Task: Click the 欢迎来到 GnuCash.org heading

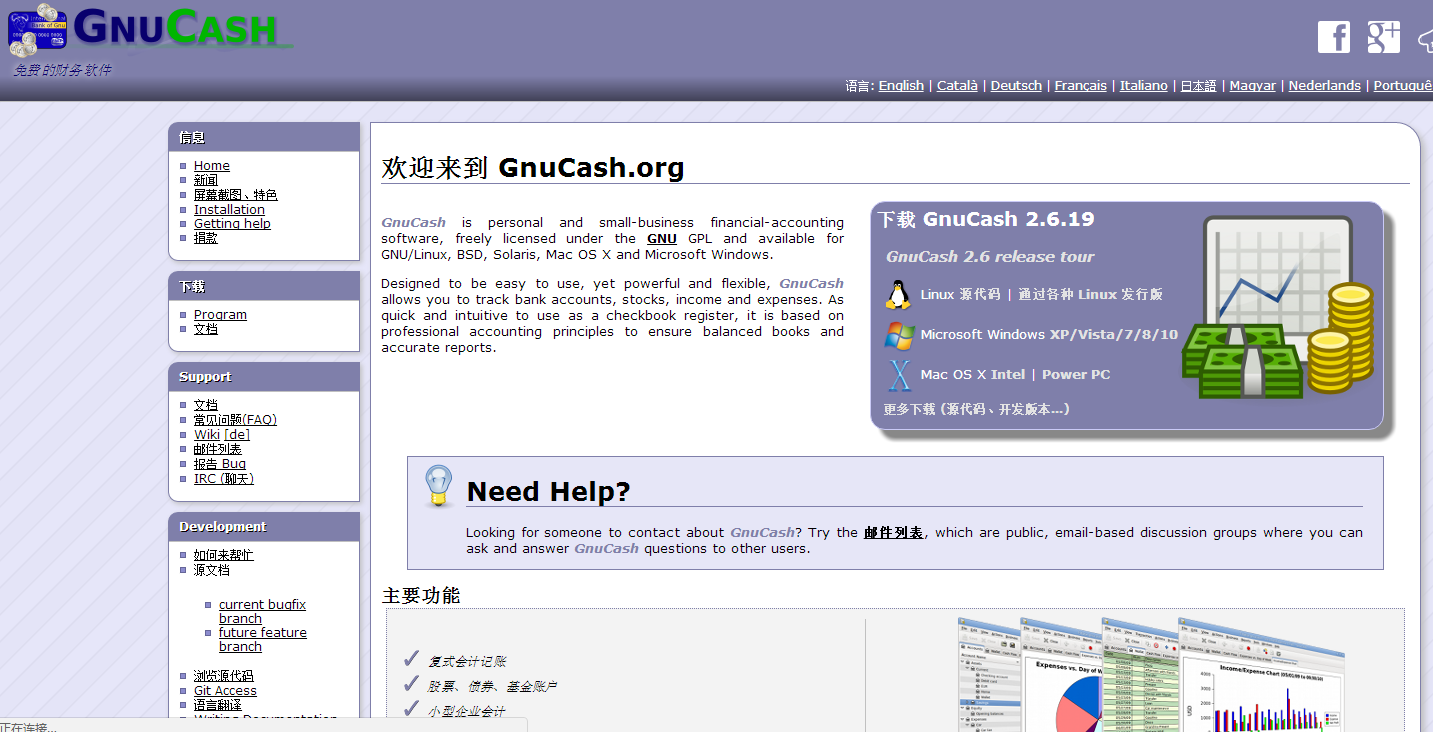Action: tap(533, 167)
